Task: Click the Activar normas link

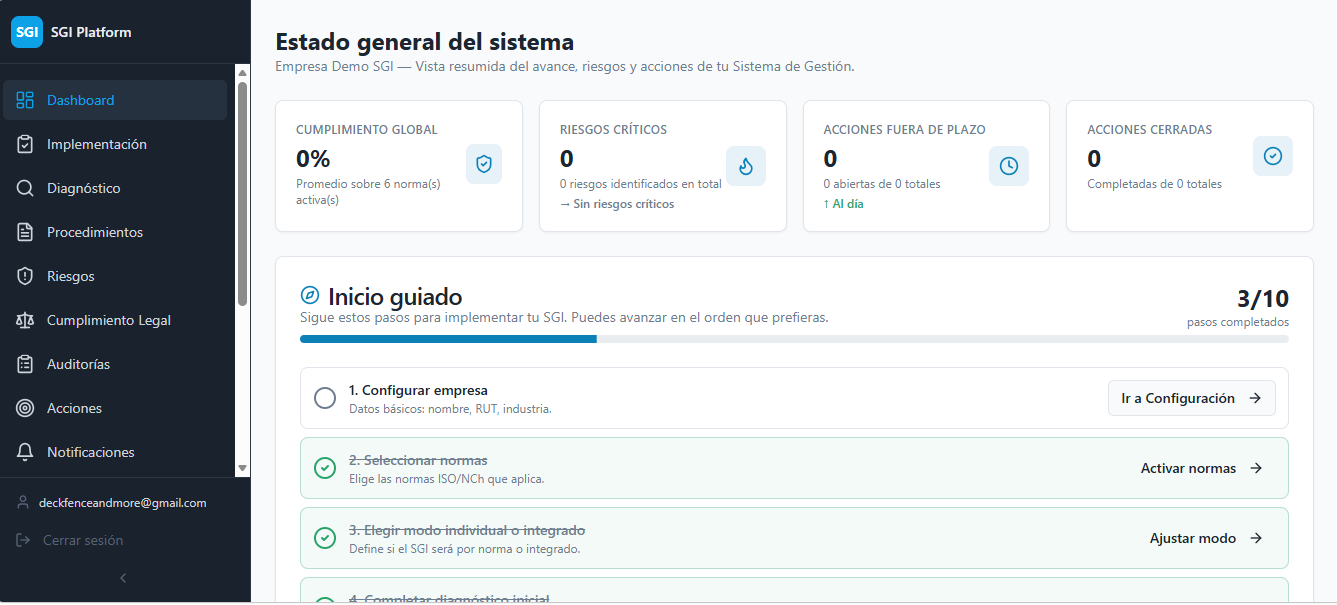Action: tap(1202, 468)
